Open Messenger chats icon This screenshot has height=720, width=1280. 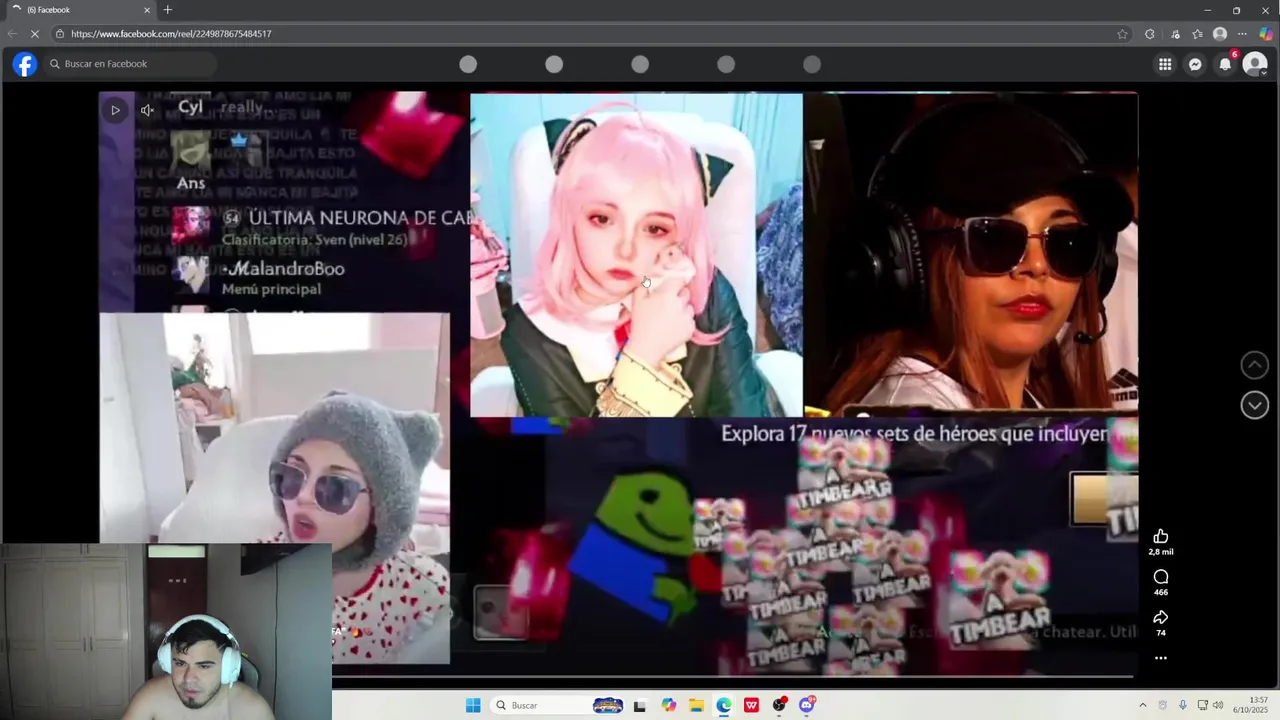(x=1195, y=64)
